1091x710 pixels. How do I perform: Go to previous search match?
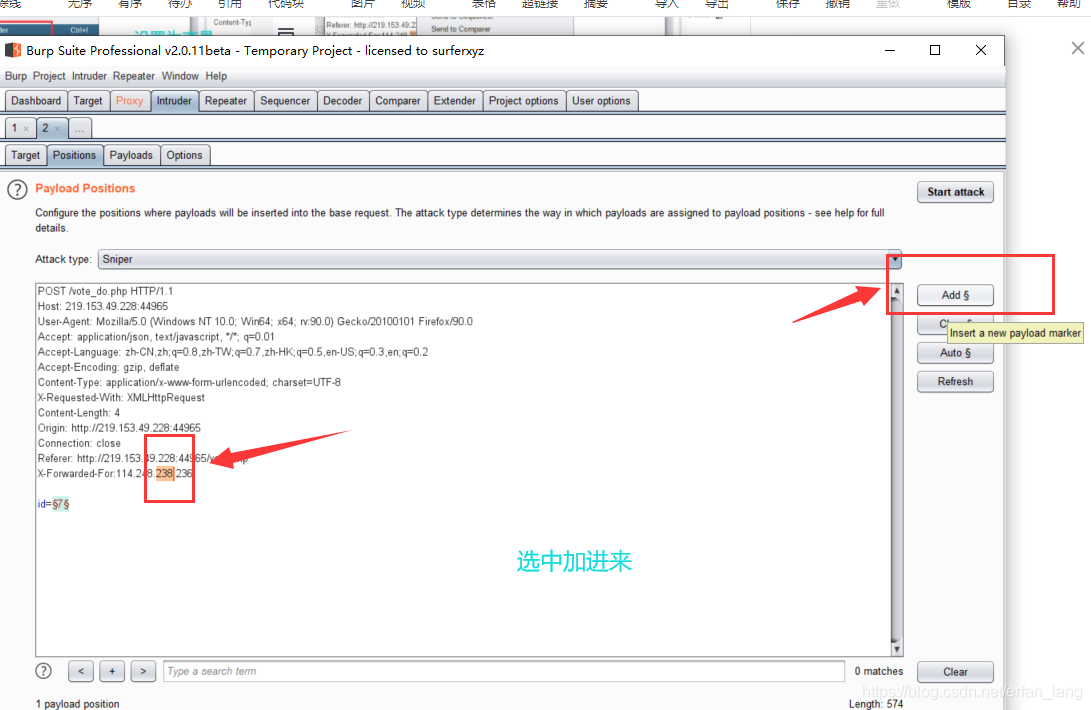click(x=81, y=671)
